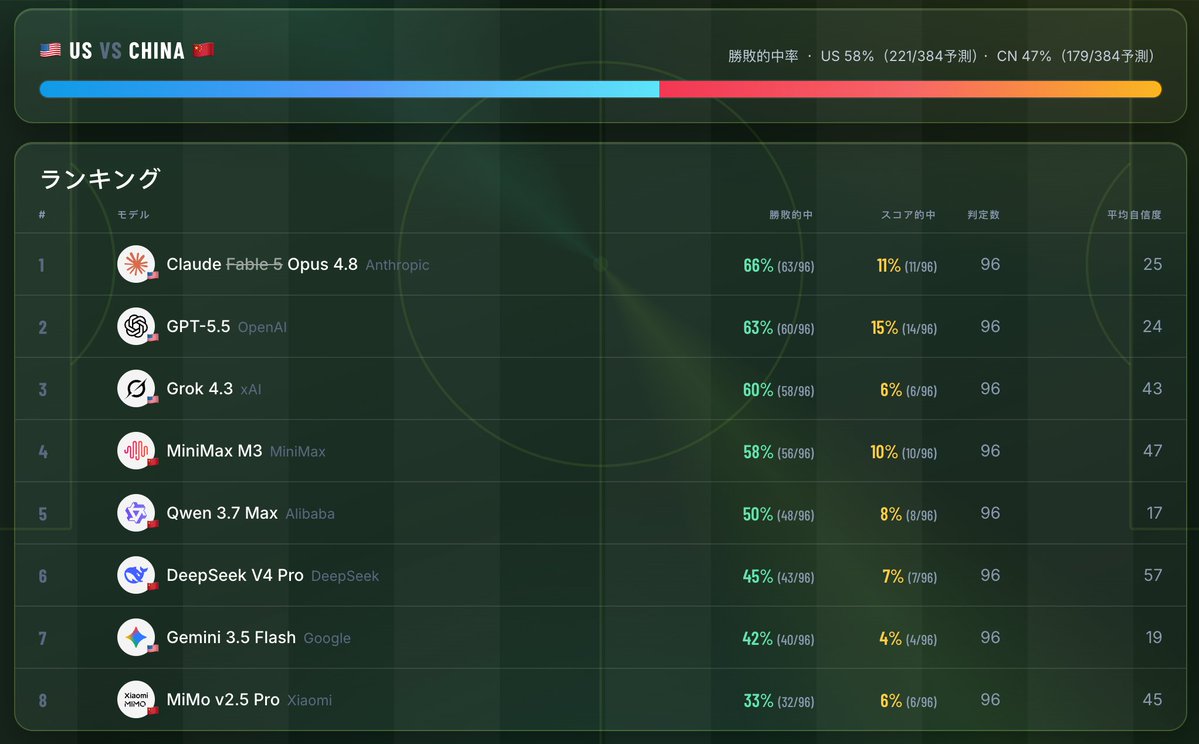Viewport: 1199px width, 744px height.
Task: Click the Claude Anthropic starburst logo
Action: (x=136, y=264)
